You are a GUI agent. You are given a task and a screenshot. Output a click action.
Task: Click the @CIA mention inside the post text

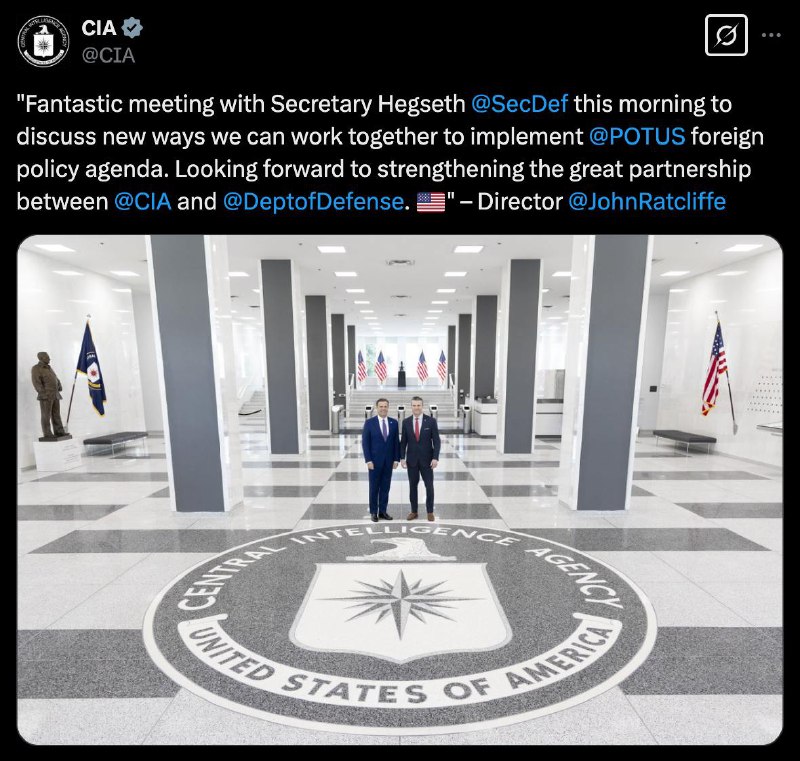click(142, 202)
